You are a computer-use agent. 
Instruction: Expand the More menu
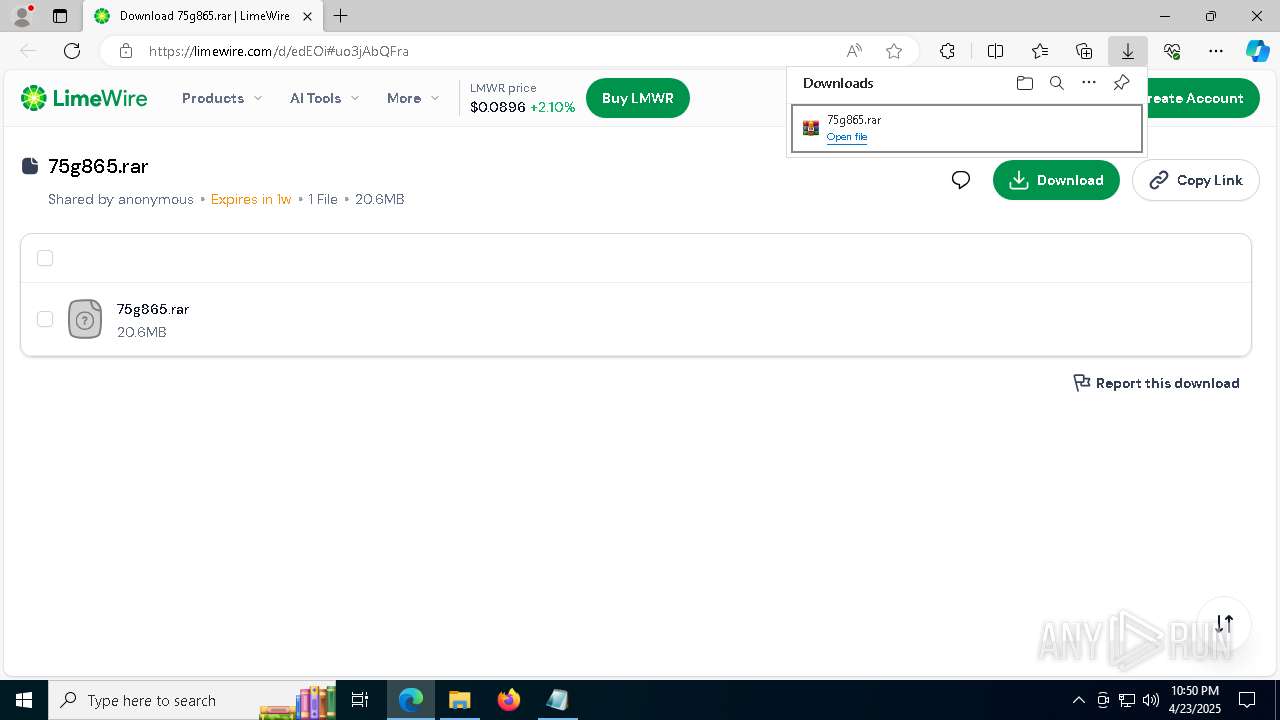click(413, 98)
